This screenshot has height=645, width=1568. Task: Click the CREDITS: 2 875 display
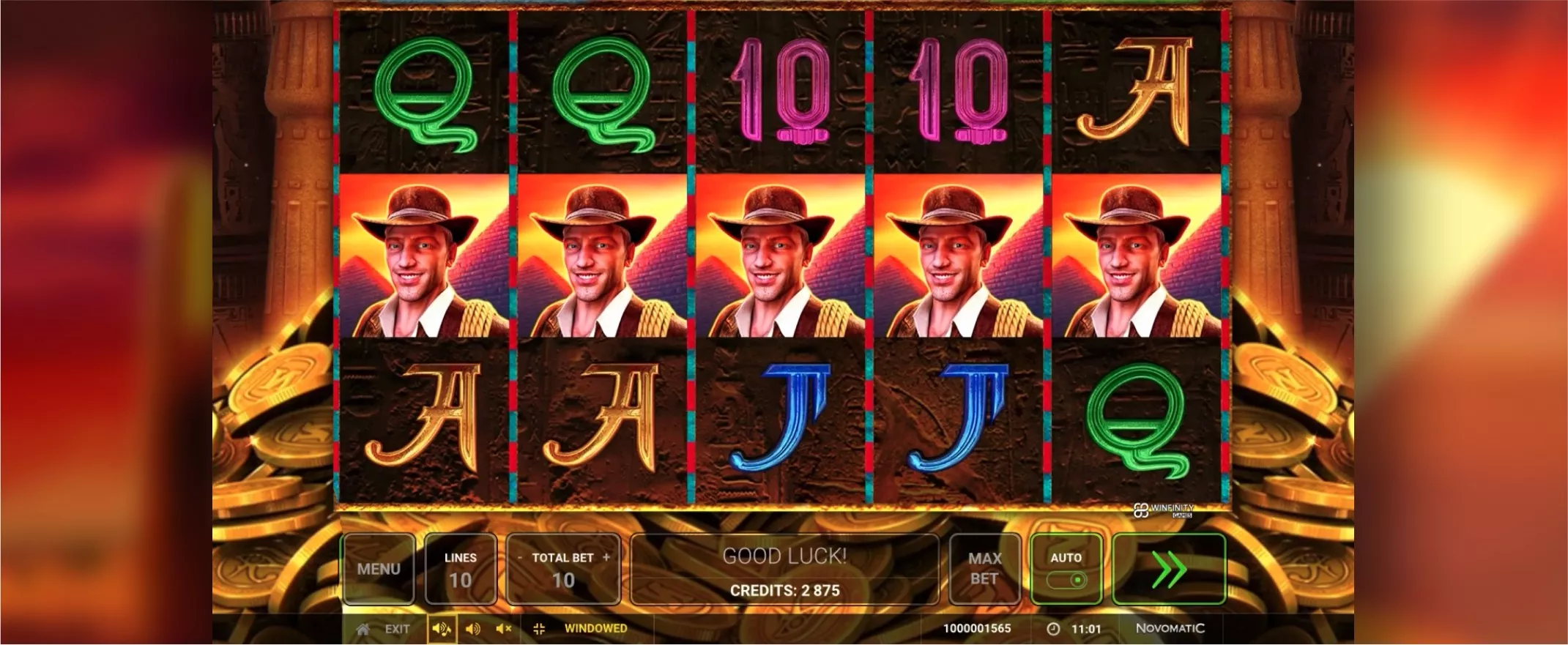click(784, 590)
